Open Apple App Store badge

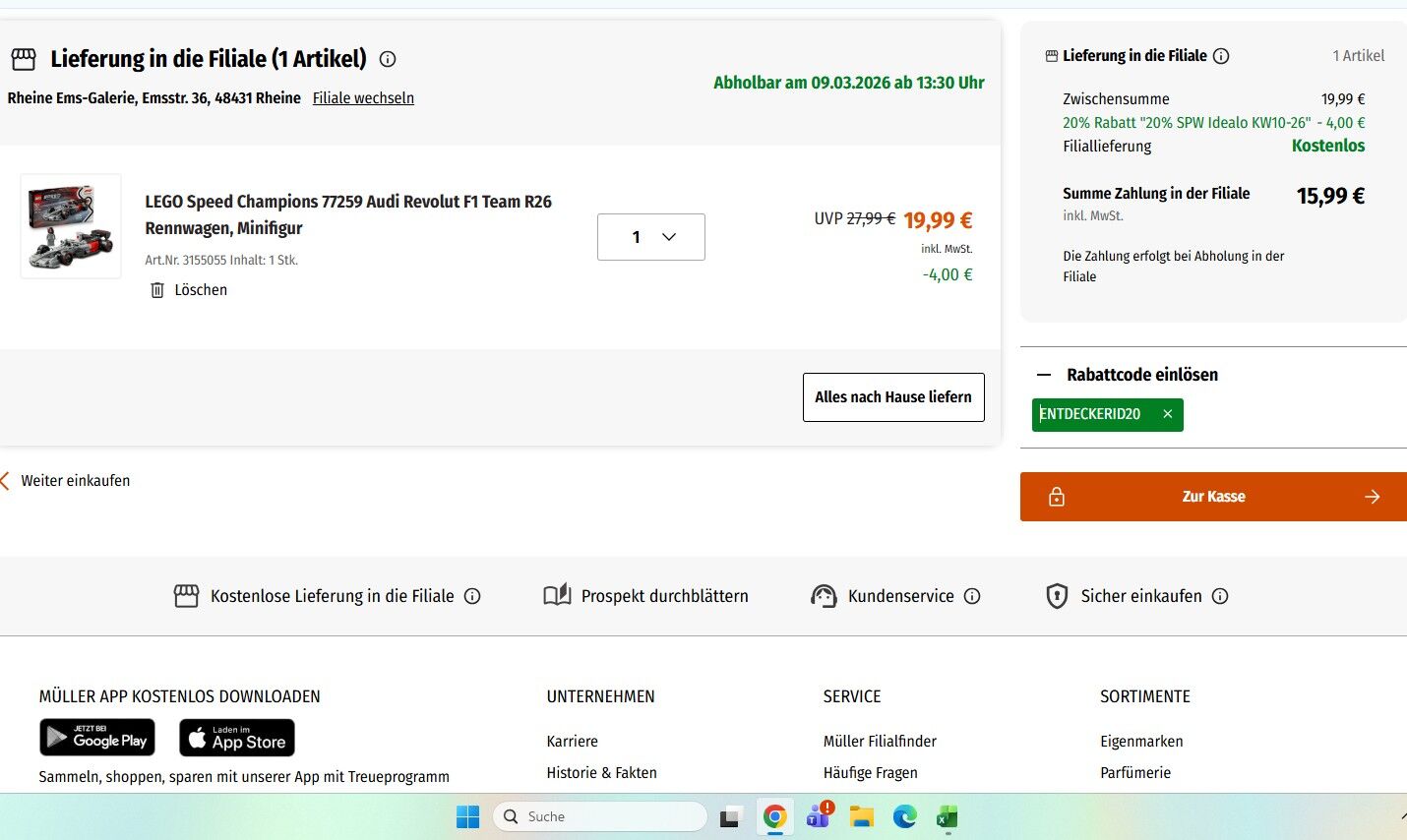(x=236, y=738)
